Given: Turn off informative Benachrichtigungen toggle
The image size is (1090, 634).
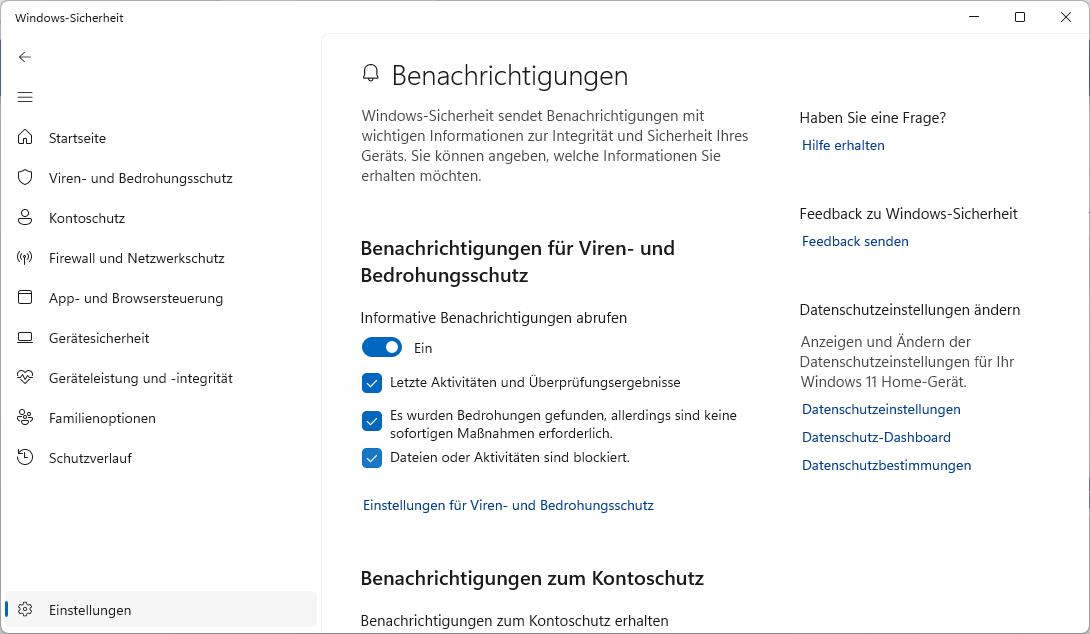Looking at the screenshot, I should point(382,347).
